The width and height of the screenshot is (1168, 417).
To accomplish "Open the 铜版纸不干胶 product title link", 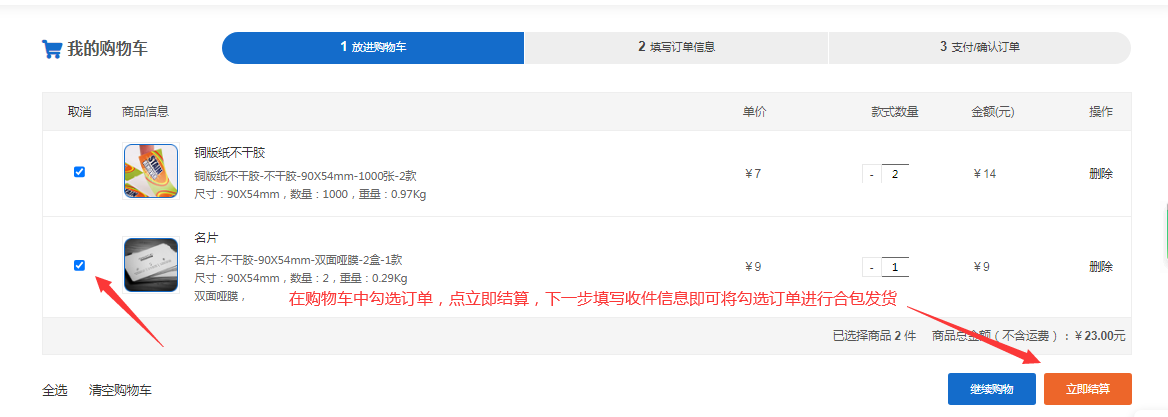I will click(x=230, y=153).
